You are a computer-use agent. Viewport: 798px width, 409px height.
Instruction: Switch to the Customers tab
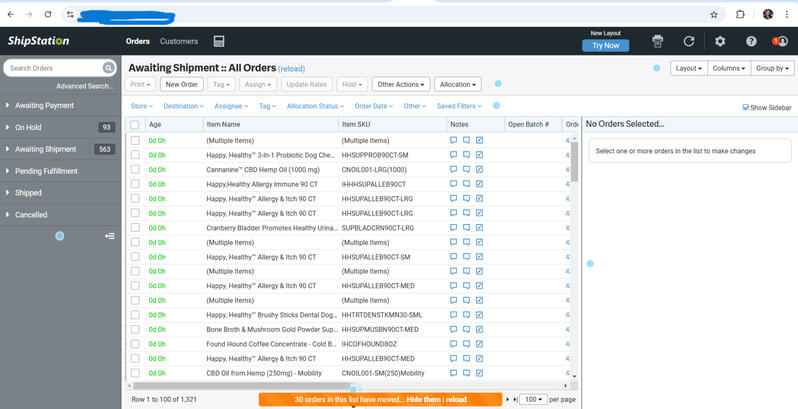pyautogui.click(x=179, y=41)
